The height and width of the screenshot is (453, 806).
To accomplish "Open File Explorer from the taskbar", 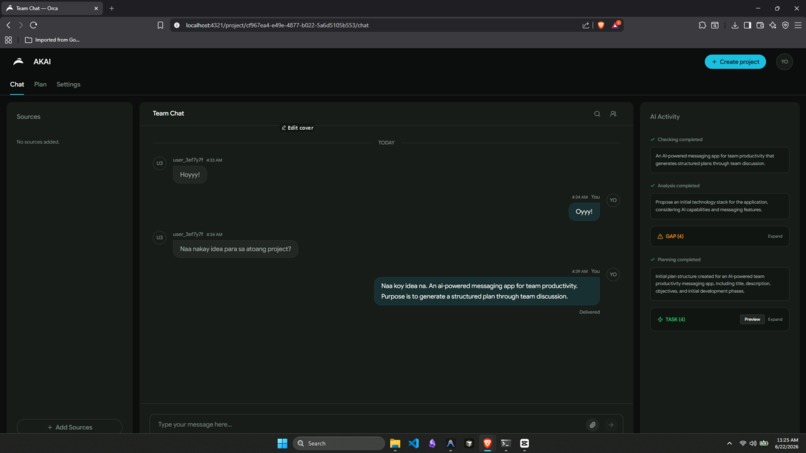I will click(395, 443).
